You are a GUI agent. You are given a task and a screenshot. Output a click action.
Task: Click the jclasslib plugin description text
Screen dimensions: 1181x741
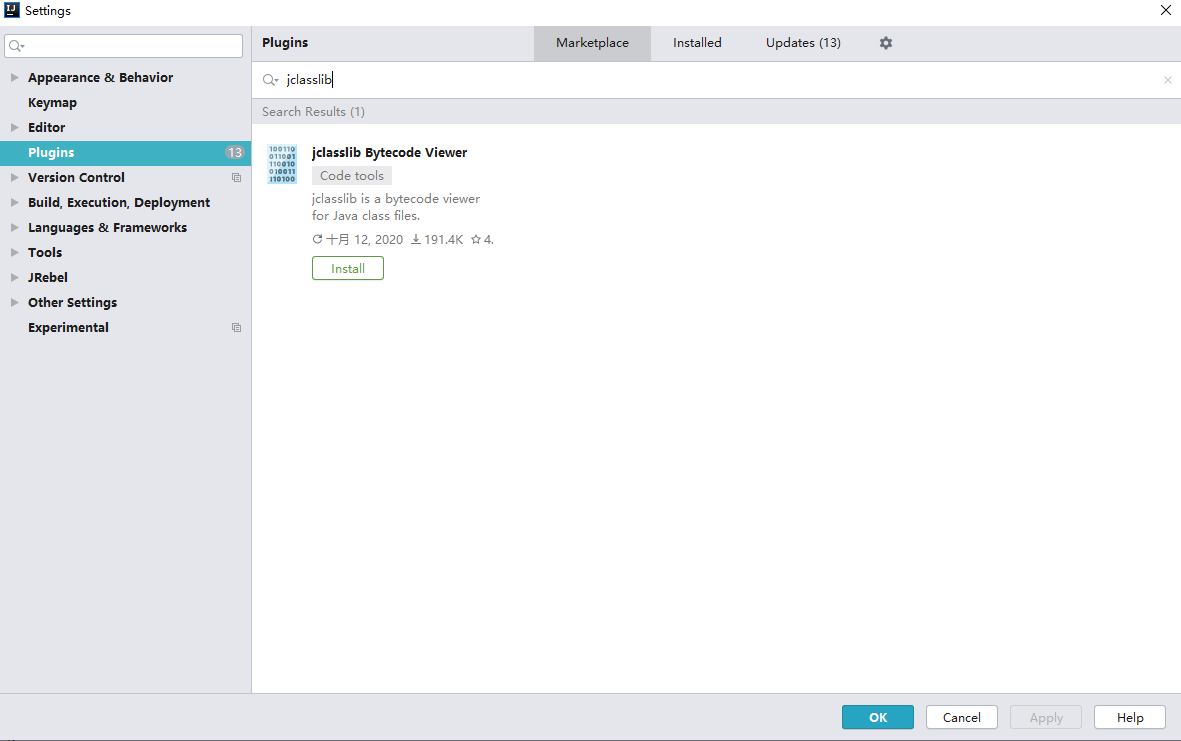[x=395, y=207]
